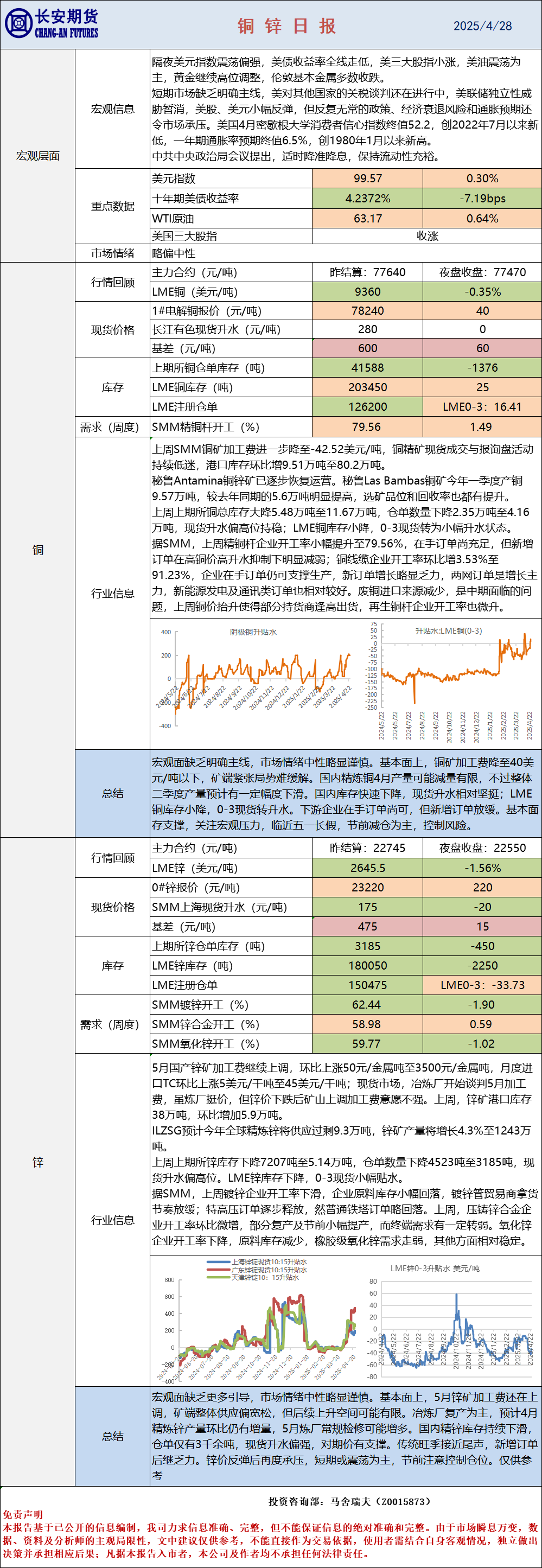The width and height of the screenshot is (542, 1568).
Task: Select the 宏观层面 section label
Action: point(38,156)
